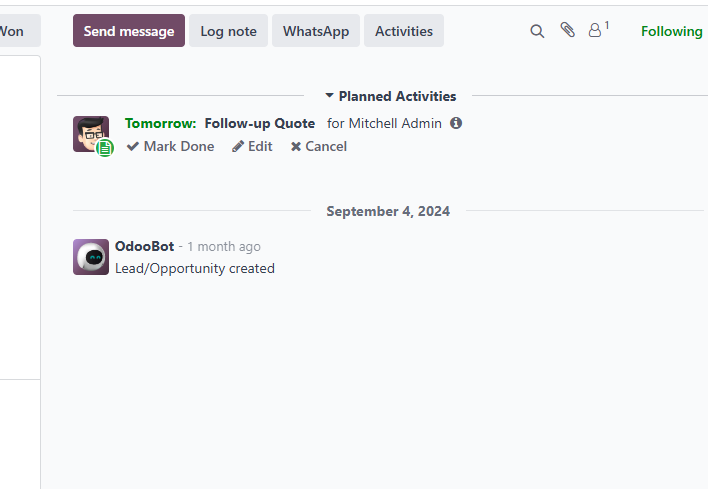The image size is (708, 489).
Task: Edit the Follow-up Quote activity
Action: 252,146
